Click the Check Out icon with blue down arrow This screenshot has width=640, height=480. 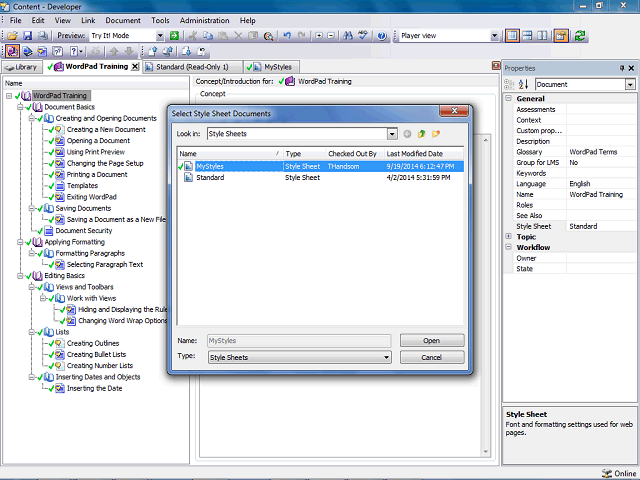click(x=186, y=51)
